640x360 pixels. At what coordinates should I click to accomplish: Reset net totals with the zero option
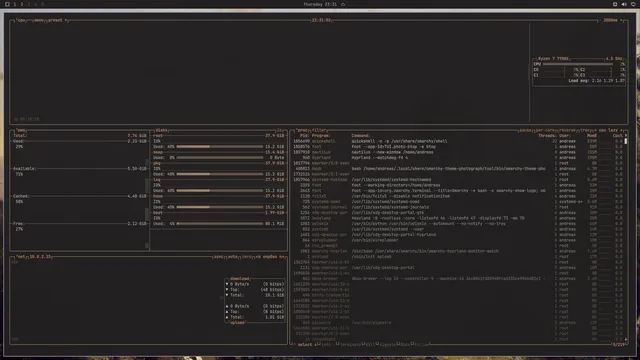click(x=247, y=257)
